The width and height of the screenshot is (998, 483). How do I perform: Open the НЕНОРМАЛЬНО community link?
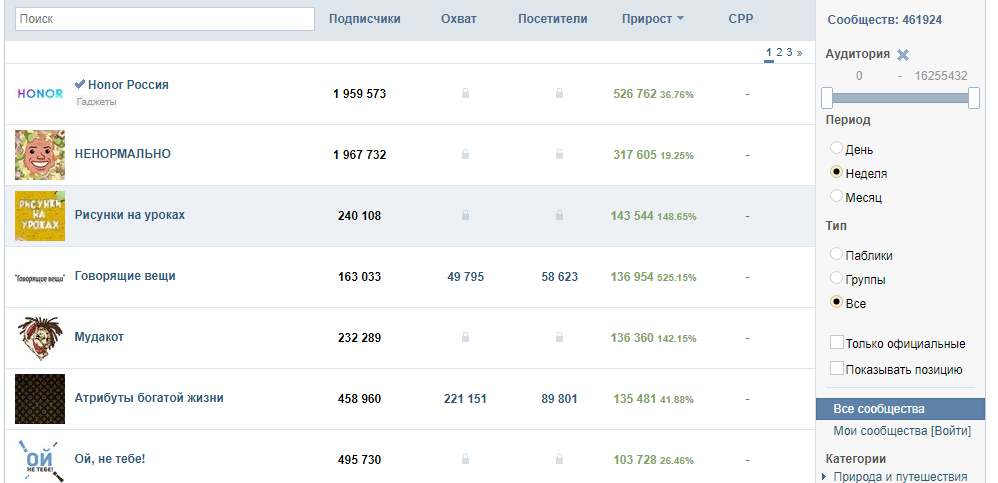123,154
